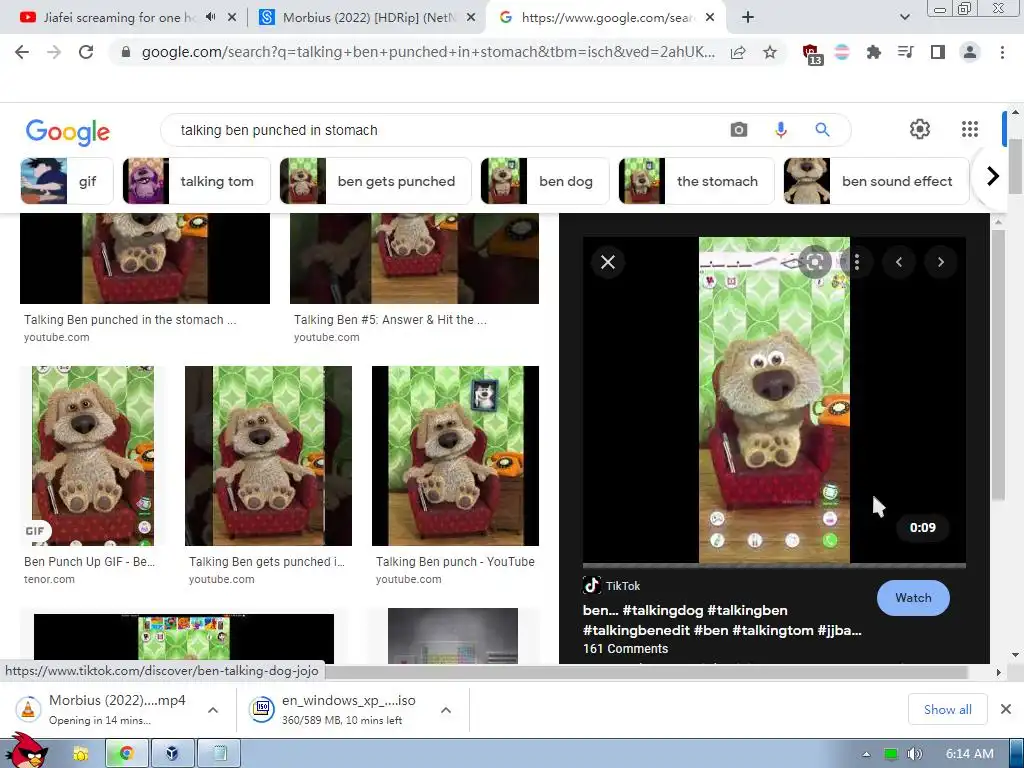Open the preview panel three-dot options
1024x768 pixels.
click(x=857, y=263)
